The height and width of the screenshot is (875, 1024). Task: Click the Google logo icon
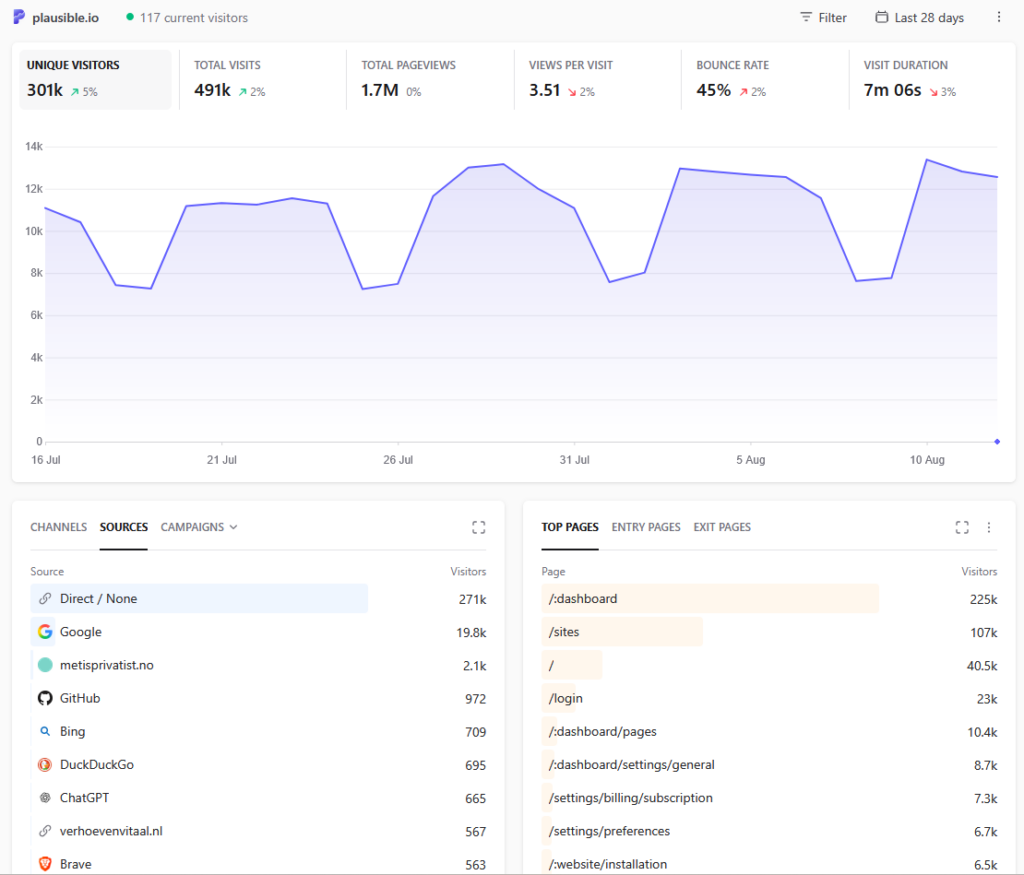pos(45,632)
